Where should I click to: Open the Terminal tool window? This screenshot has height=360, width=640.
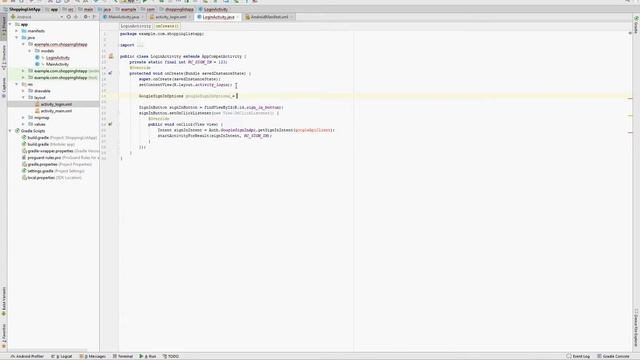point(123,356)
